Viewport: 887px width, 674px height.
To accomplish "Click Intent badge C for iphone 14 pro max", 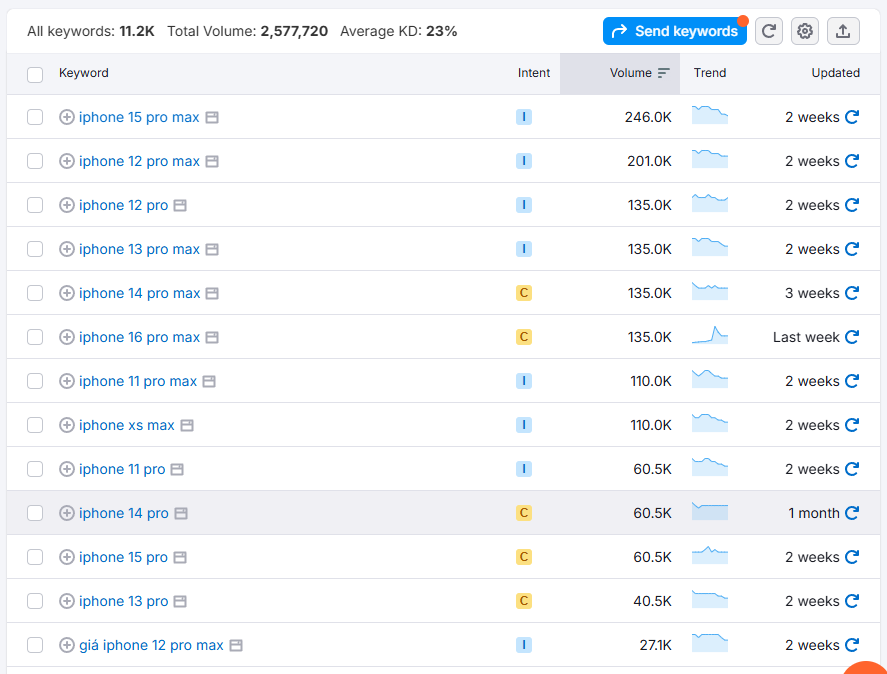I will coord(524,293).
